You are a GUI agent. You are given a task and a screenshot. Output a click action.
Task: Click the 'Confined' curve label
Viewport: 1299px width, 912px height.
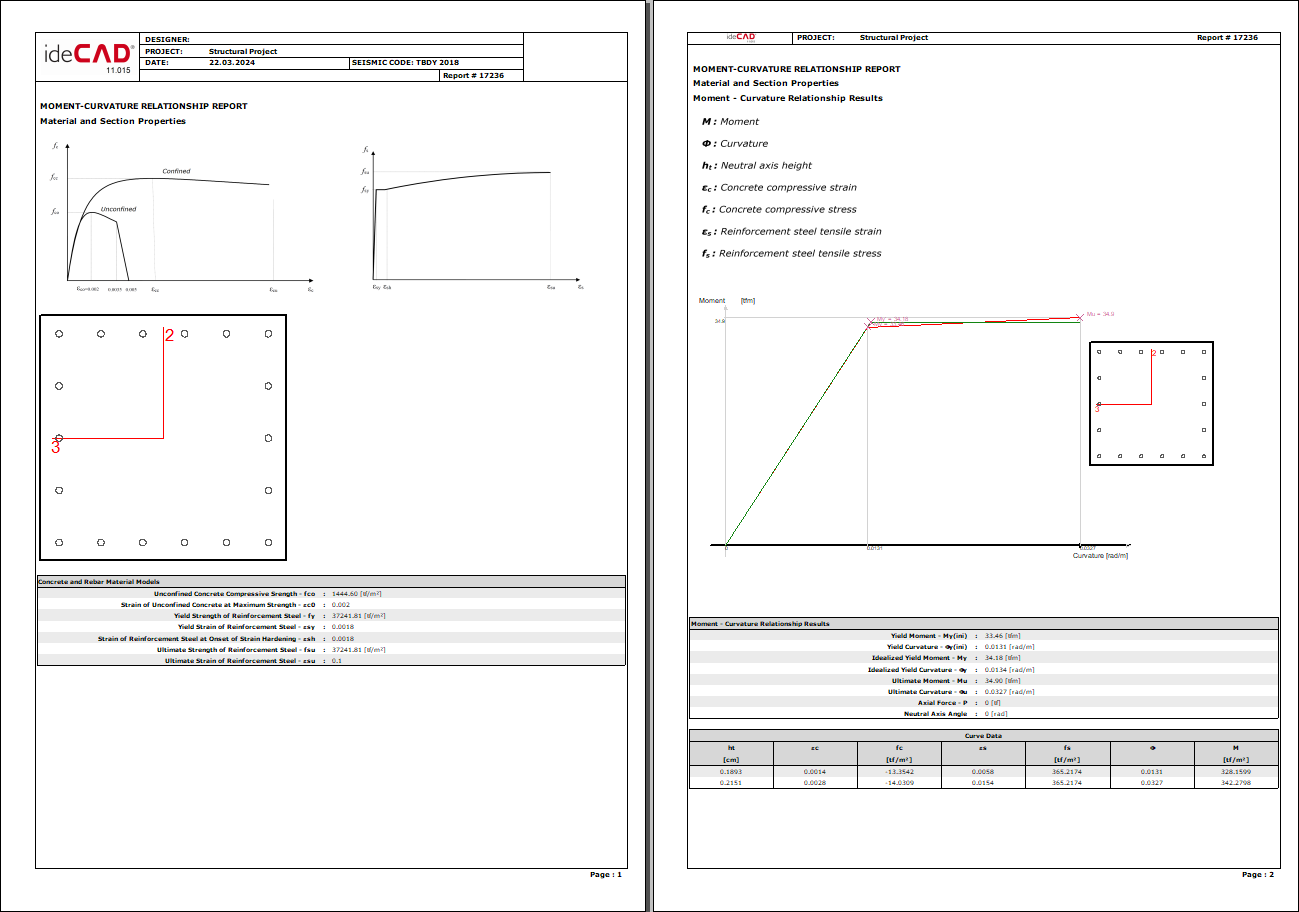[x=176, y=171]
